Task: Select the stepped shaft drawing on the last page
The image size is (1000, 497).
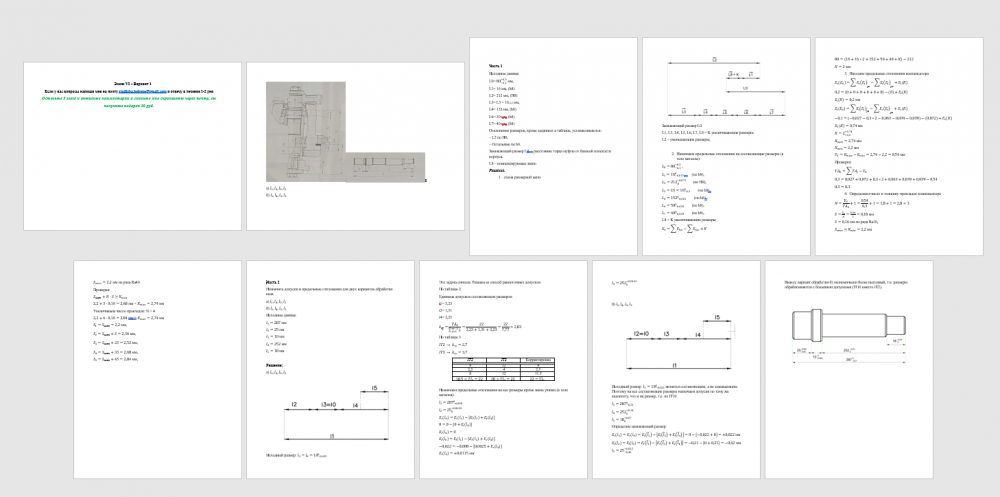Action: pos(849,335)
